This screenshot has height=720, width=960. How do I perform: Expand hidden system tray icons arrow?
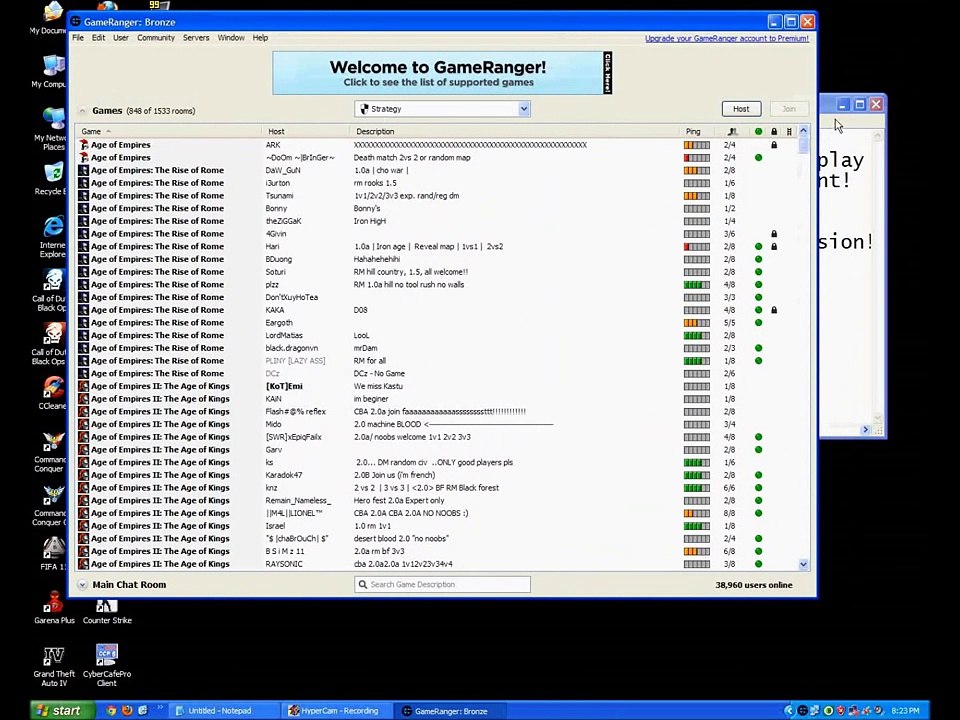click(x=789, y=711)
